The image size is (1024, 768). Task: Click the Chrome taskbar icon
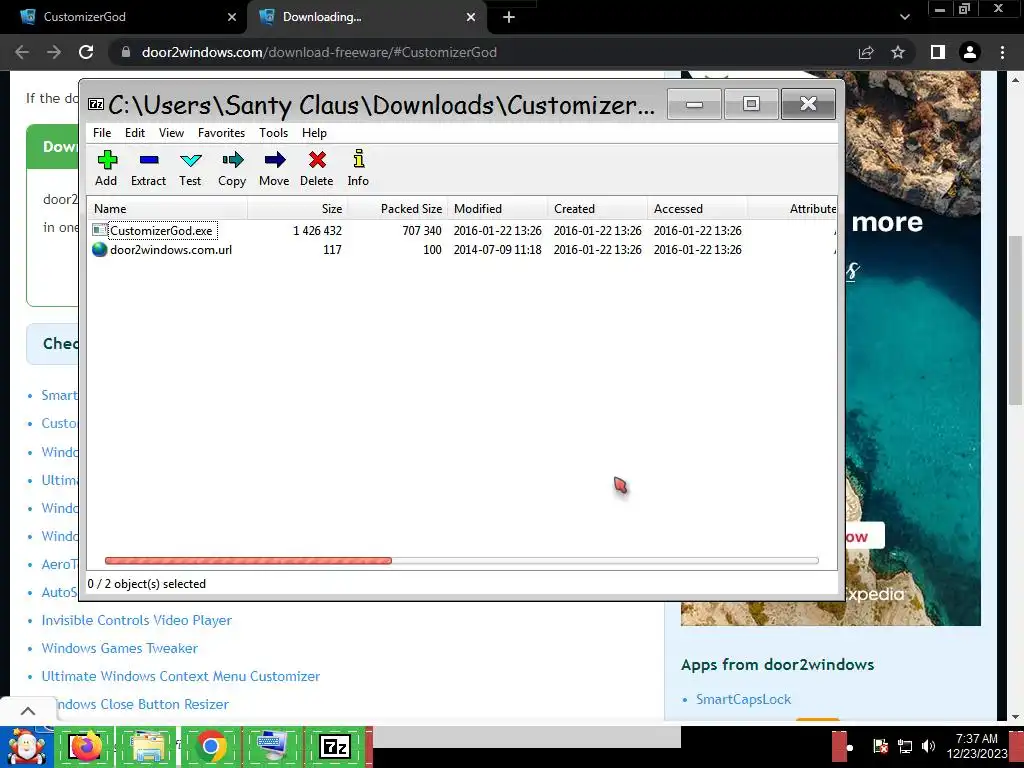click(210, 747)
